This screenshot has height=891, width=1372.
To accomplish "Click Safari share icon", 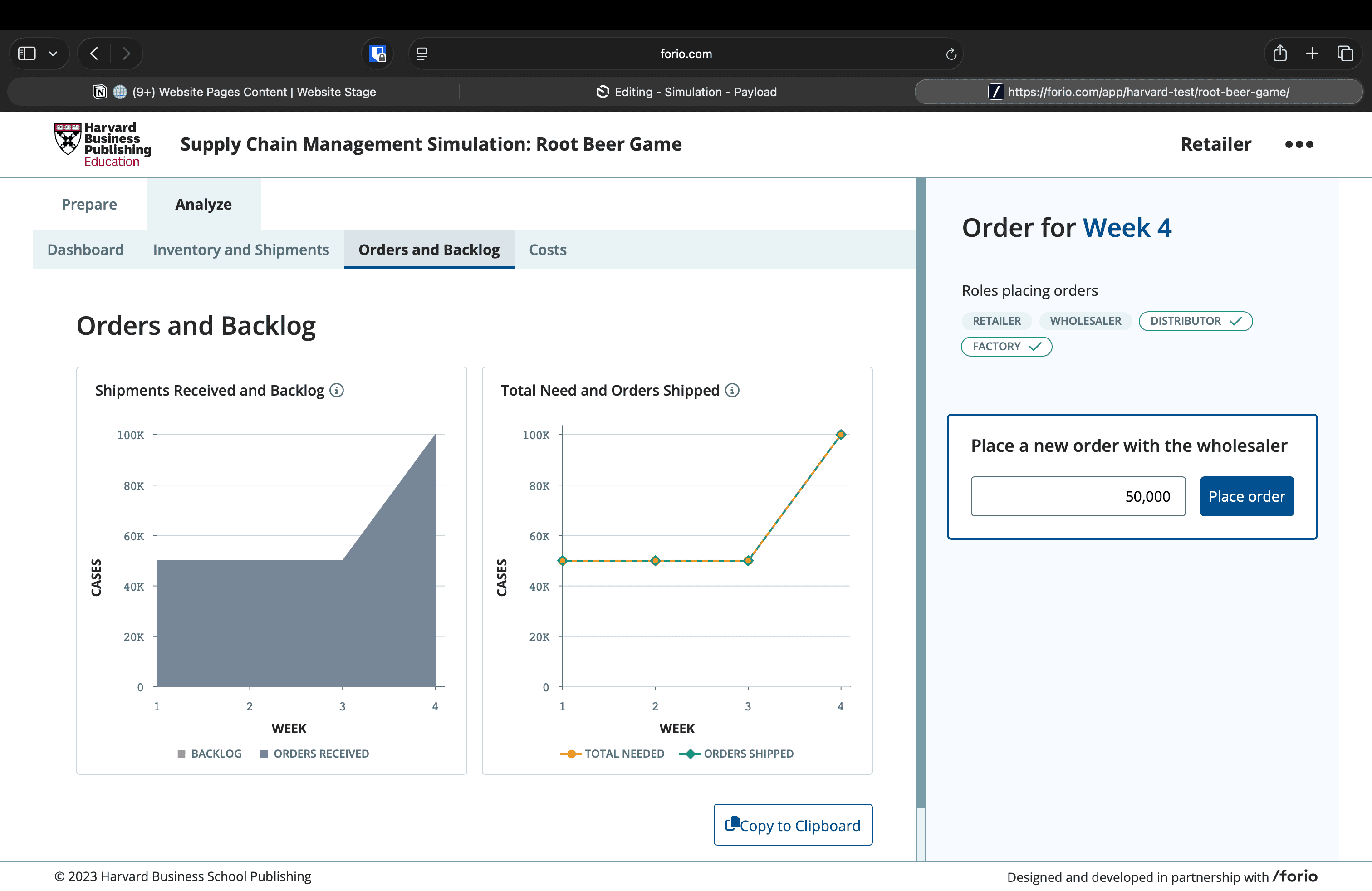I will tap(1280, 54).
